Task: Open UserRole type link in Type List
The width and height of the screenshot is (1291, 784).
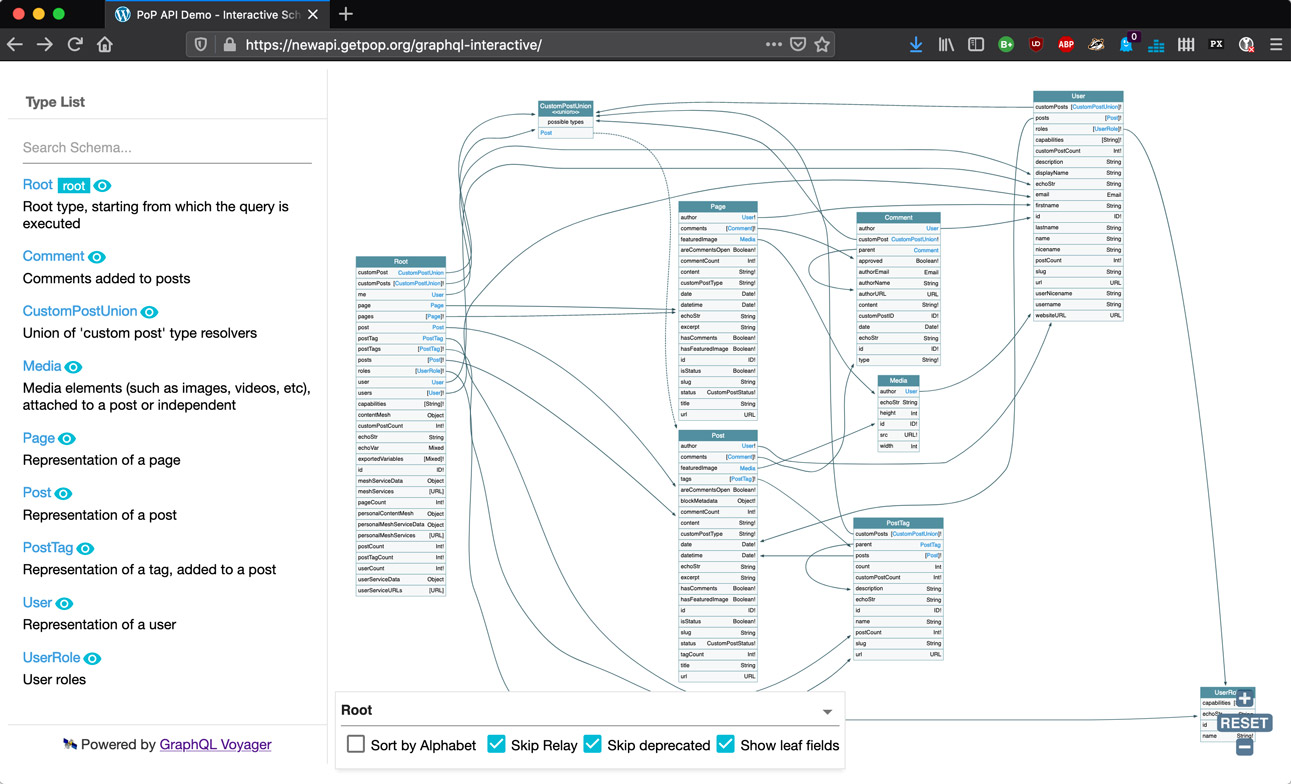Action: 51,658
